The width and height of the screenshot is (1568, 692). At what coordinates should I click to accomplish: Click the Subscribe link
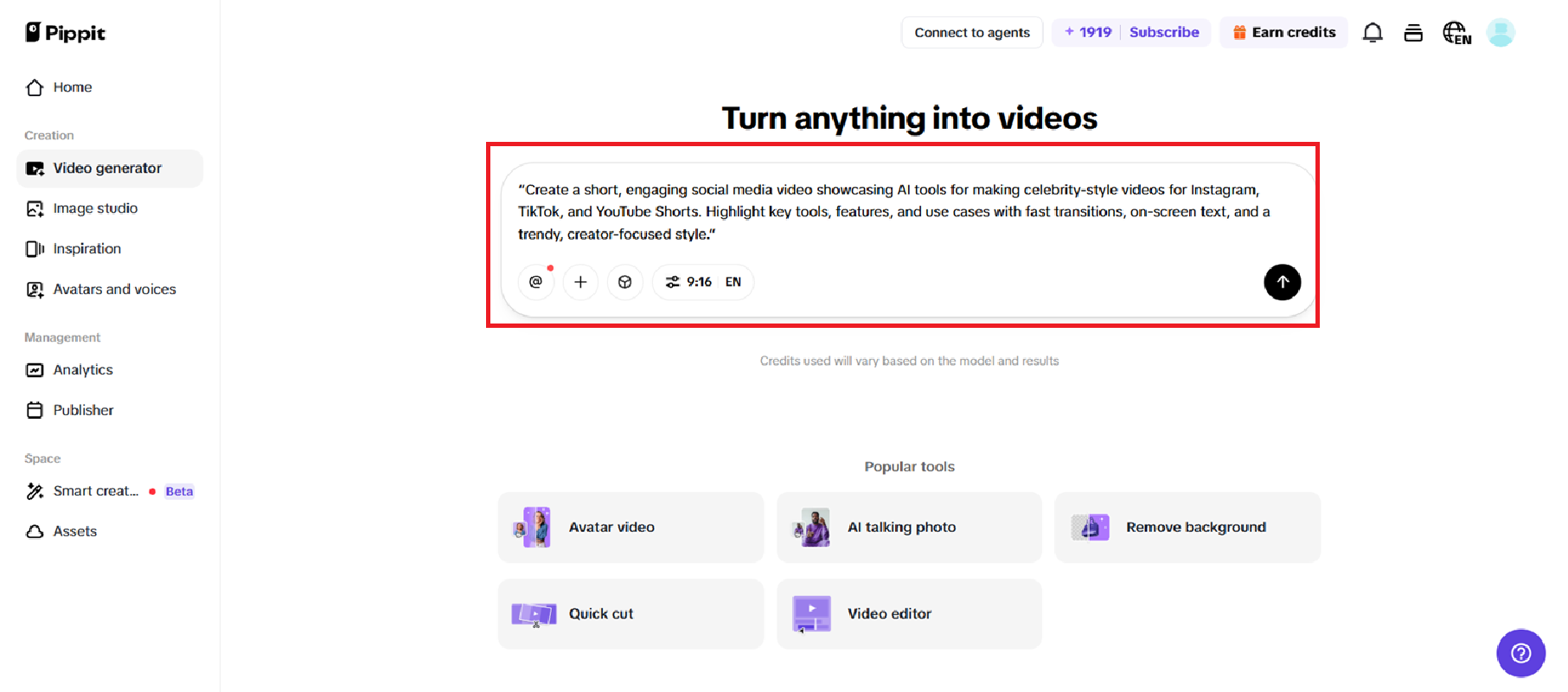pyautogui.click(x=1164, y=32)
